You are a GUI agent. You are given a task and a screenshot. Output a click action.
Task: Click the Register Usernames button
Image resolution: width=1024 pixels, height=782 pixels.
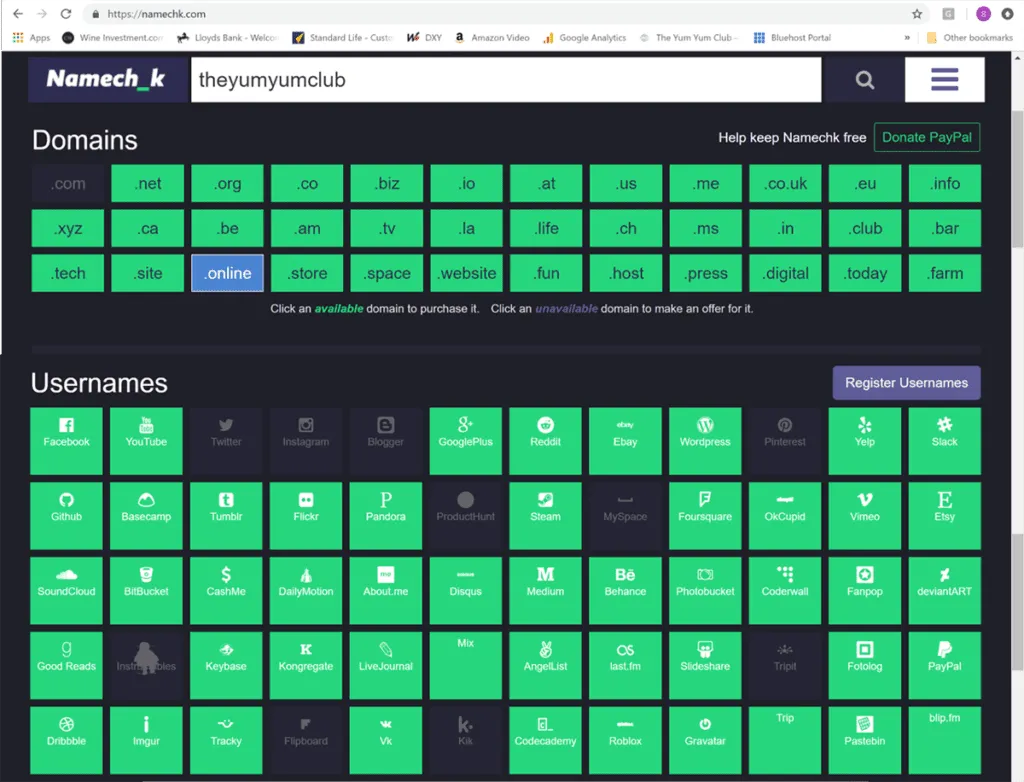[x=906, y=383]
